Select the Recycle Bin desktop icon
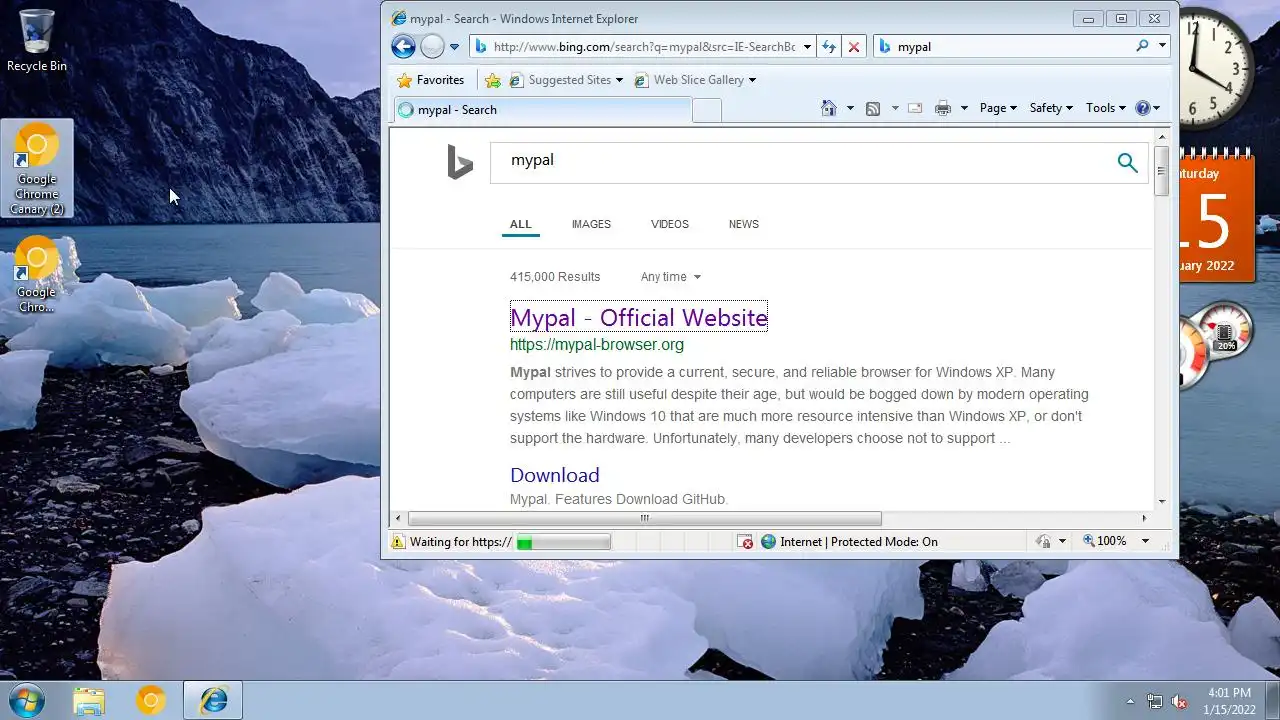1280x720 pixels. (x=37, y=41)
